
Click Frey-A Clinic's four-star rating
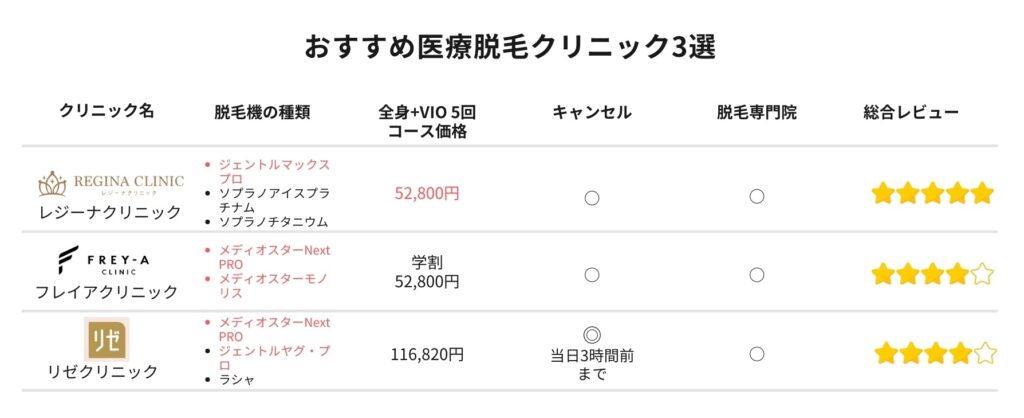(x=933, y=274)
